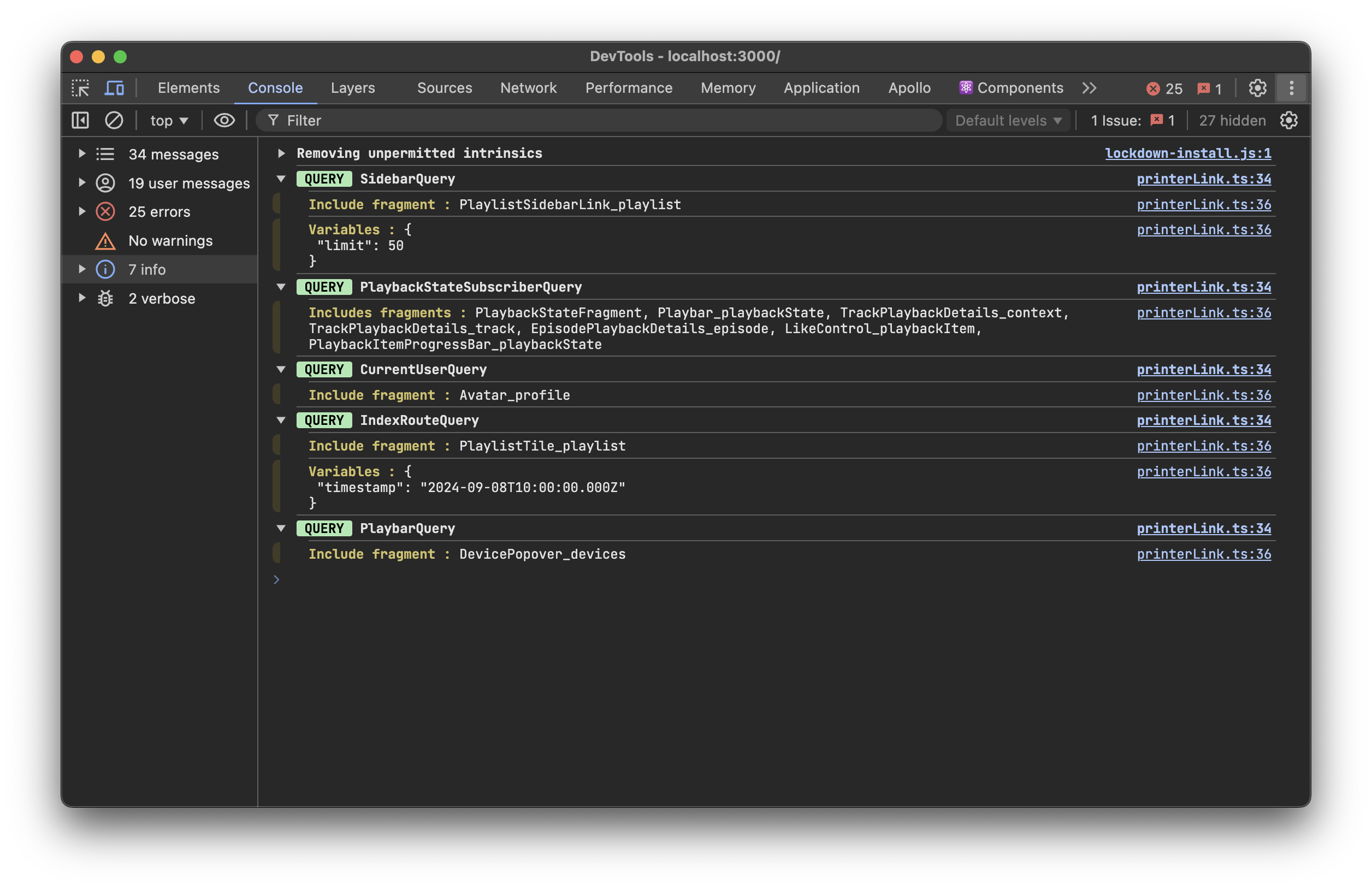Select the inspect element picker icon
This screenshot has height=888, width=1372.
coord(80,88)
